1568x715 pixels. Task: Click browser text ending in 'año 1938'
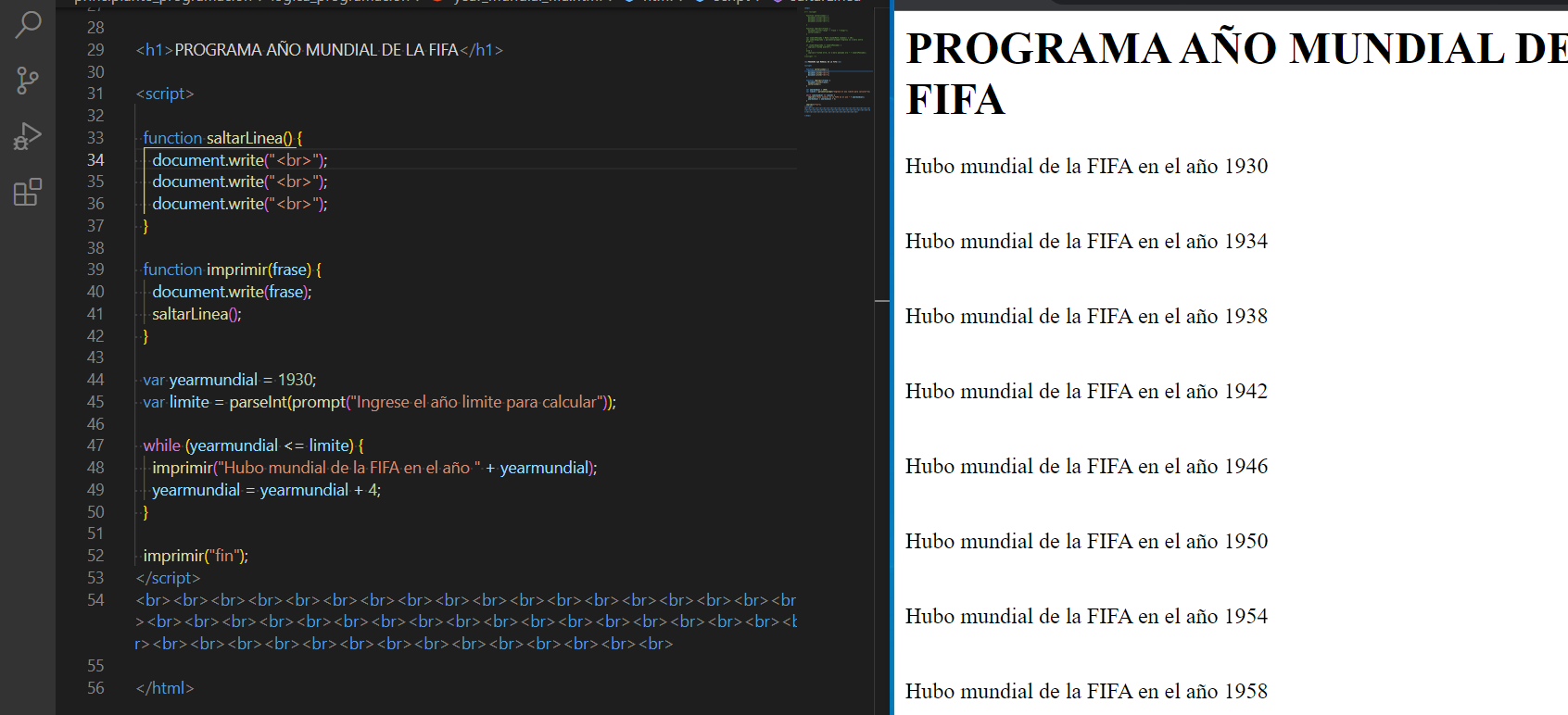1087,317
